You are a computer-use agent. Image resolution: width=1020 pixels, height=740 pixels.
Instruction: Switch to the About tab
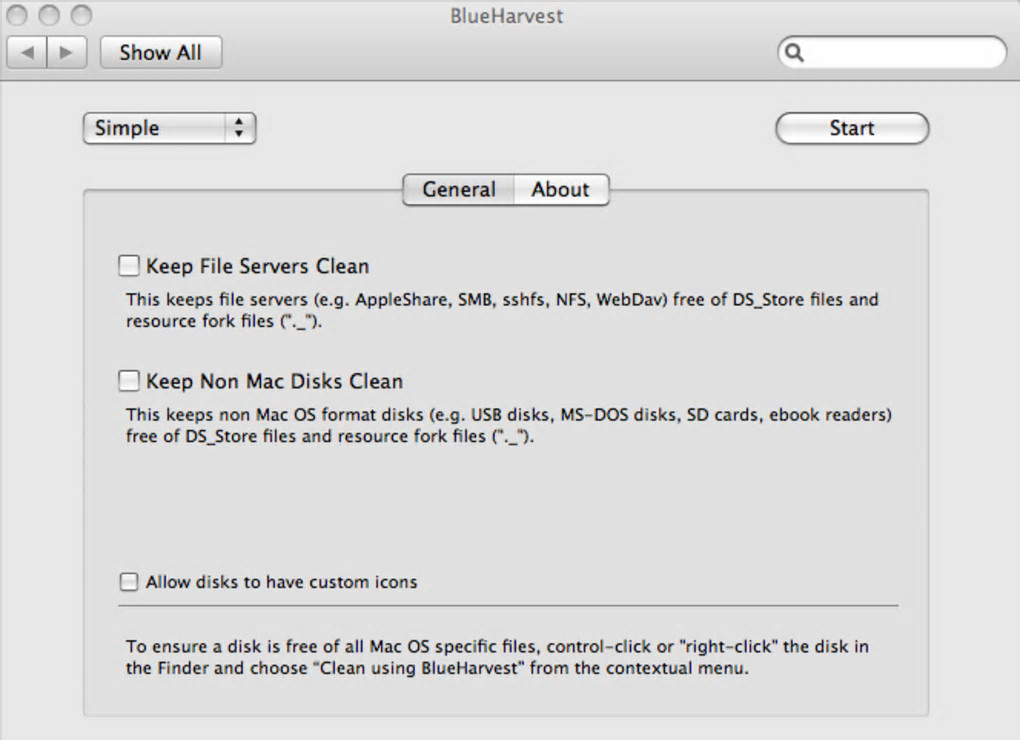(x=560, y=189)
